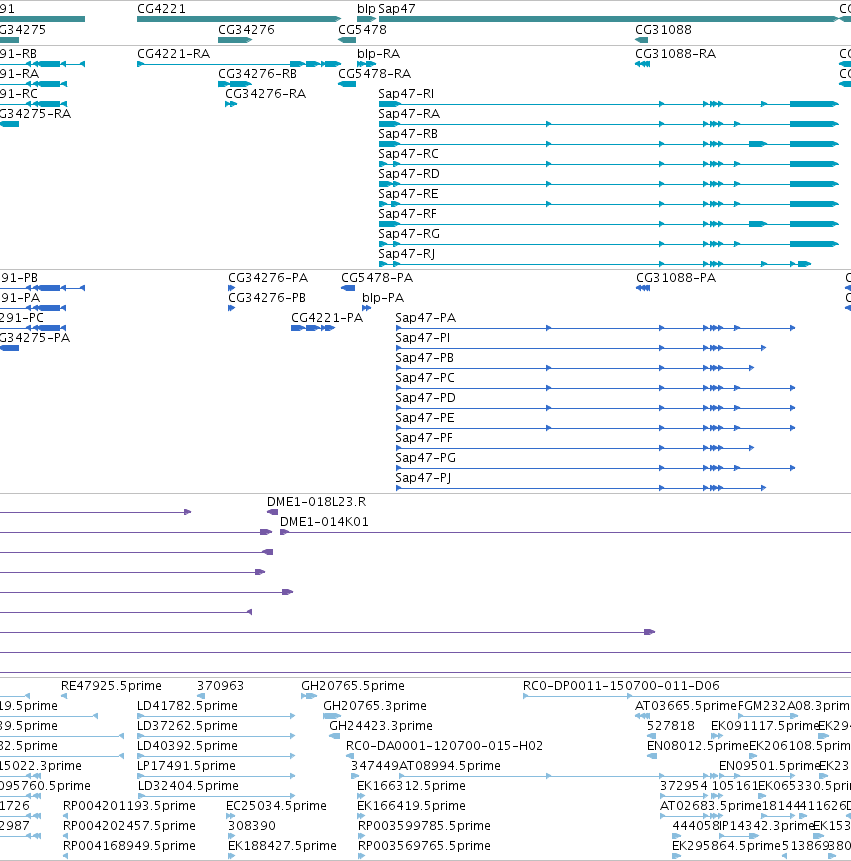
Task: Click the RE47925.5prime EST label
Action: pos(111,686)
